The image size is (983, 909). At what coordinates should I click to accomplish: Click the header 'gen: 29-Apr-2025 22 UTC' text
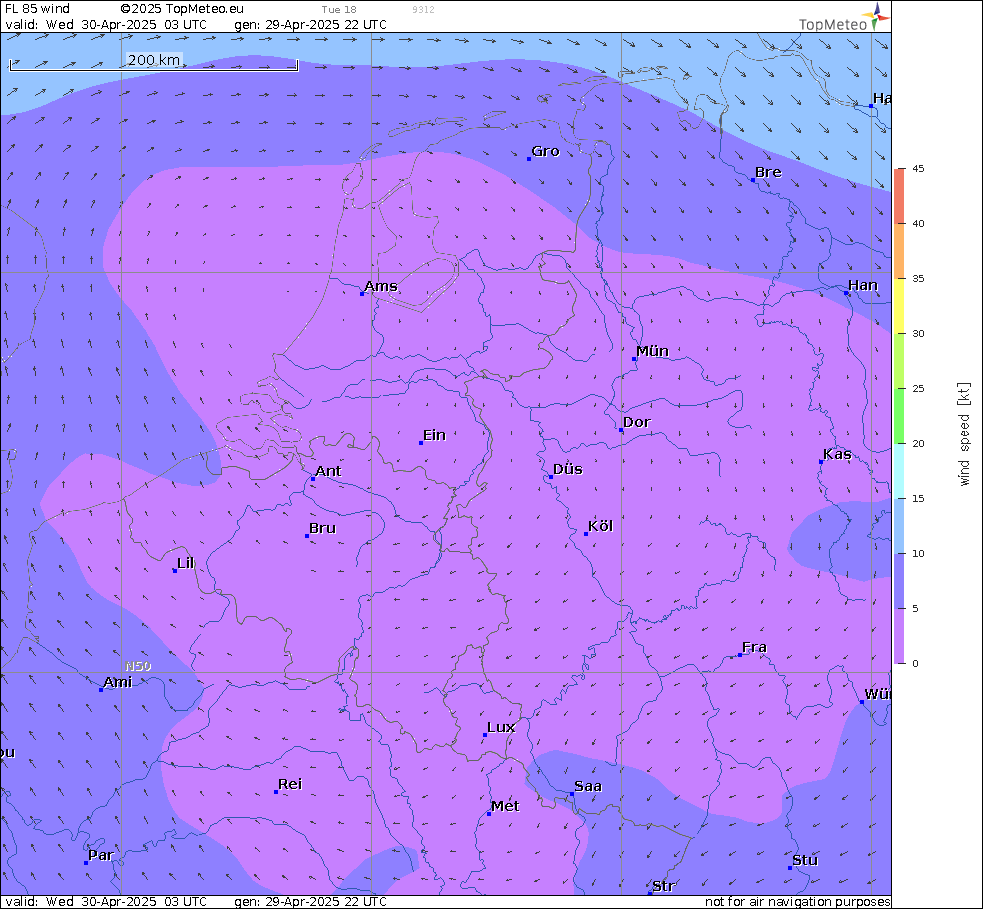click(310, 24)
